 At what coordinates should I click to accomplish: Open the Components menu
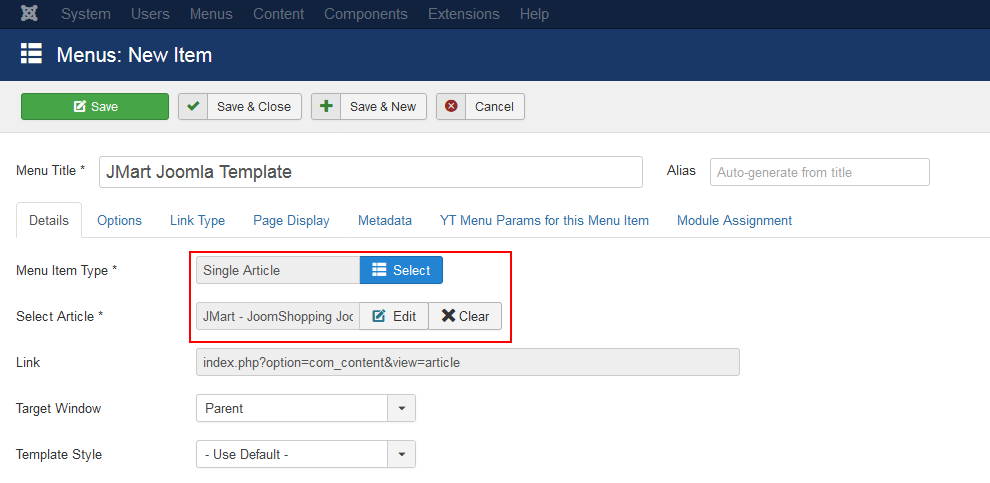pos(366,14)
